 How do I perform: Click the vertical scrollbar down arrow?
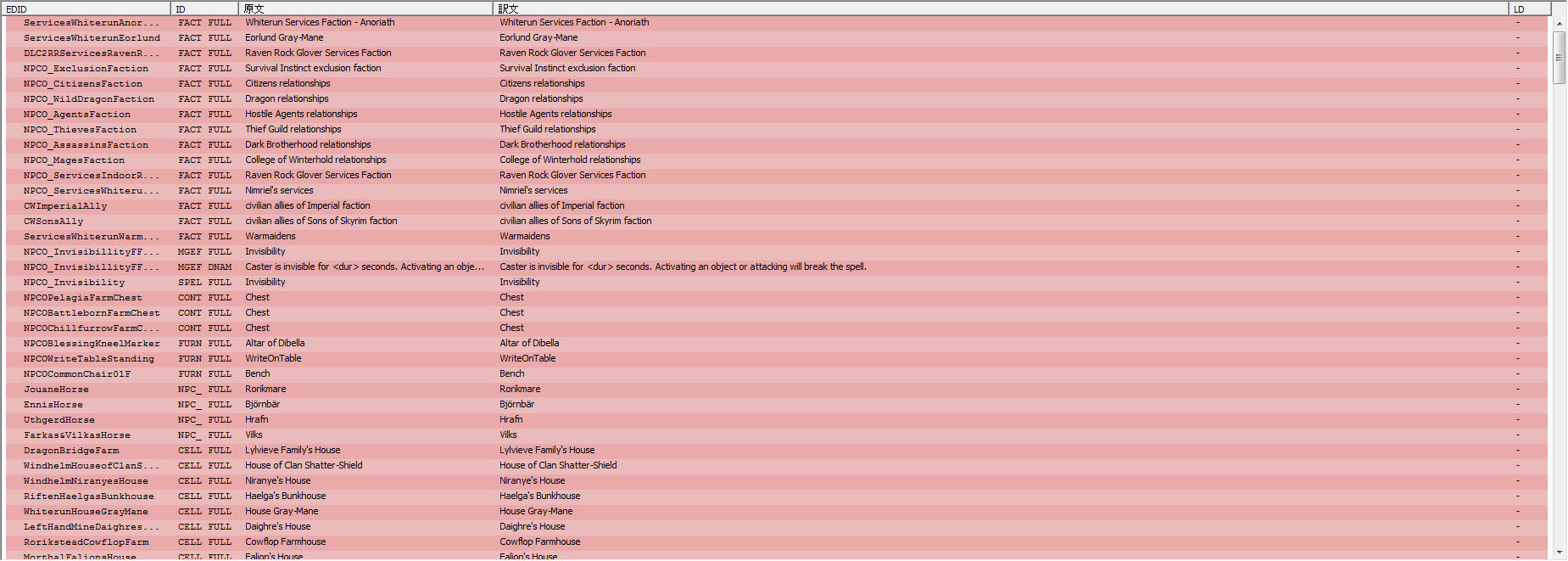[x=1559, y=553]
